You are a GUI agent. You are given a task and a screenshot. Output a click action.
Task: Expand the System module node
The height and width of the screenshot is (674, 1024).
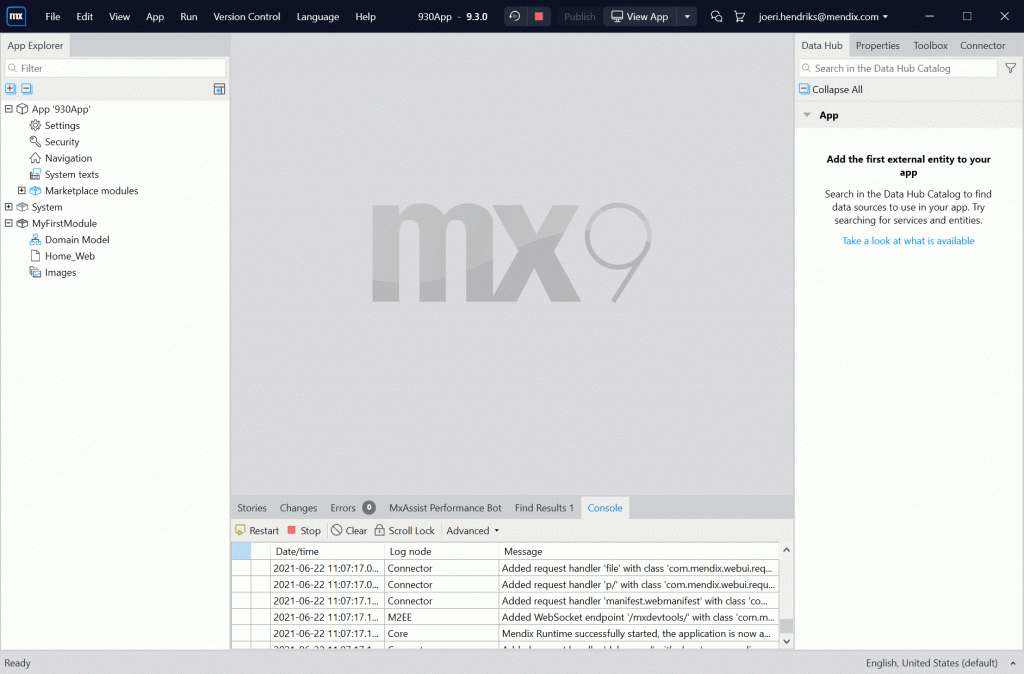tap(9, 207)
